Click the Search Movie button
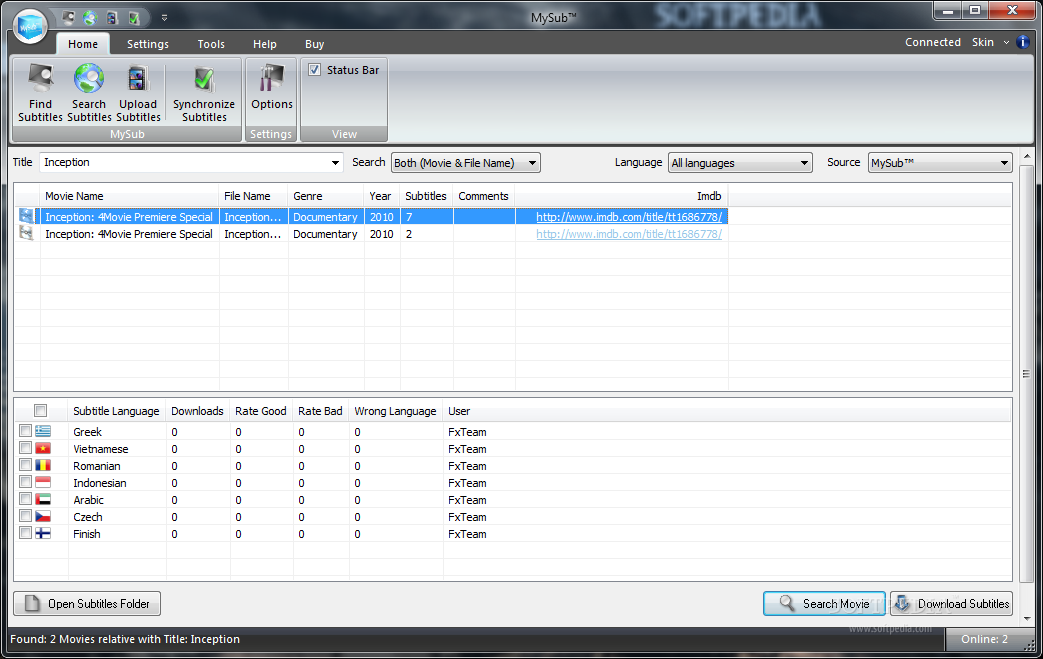The height and width of the screenshot is (659, 1043). 824,603
